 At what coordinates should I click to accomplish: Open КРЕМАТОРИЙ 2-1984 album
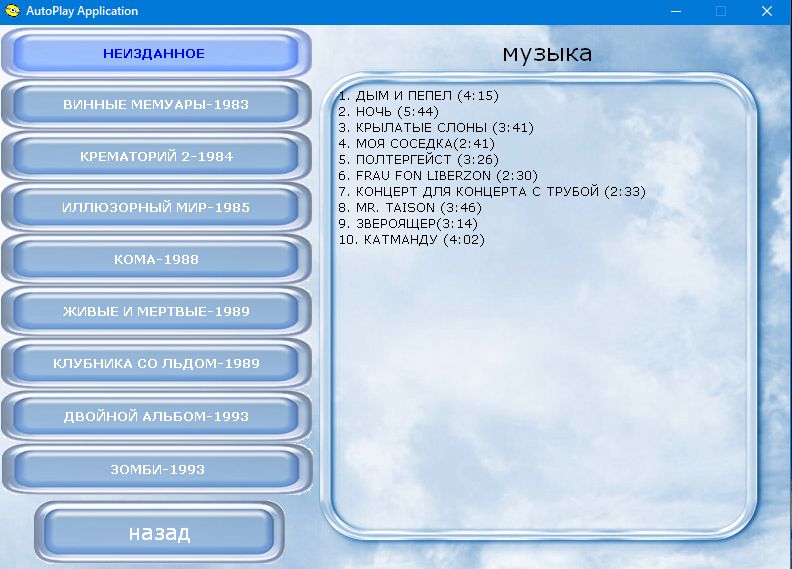click(156, 156)
